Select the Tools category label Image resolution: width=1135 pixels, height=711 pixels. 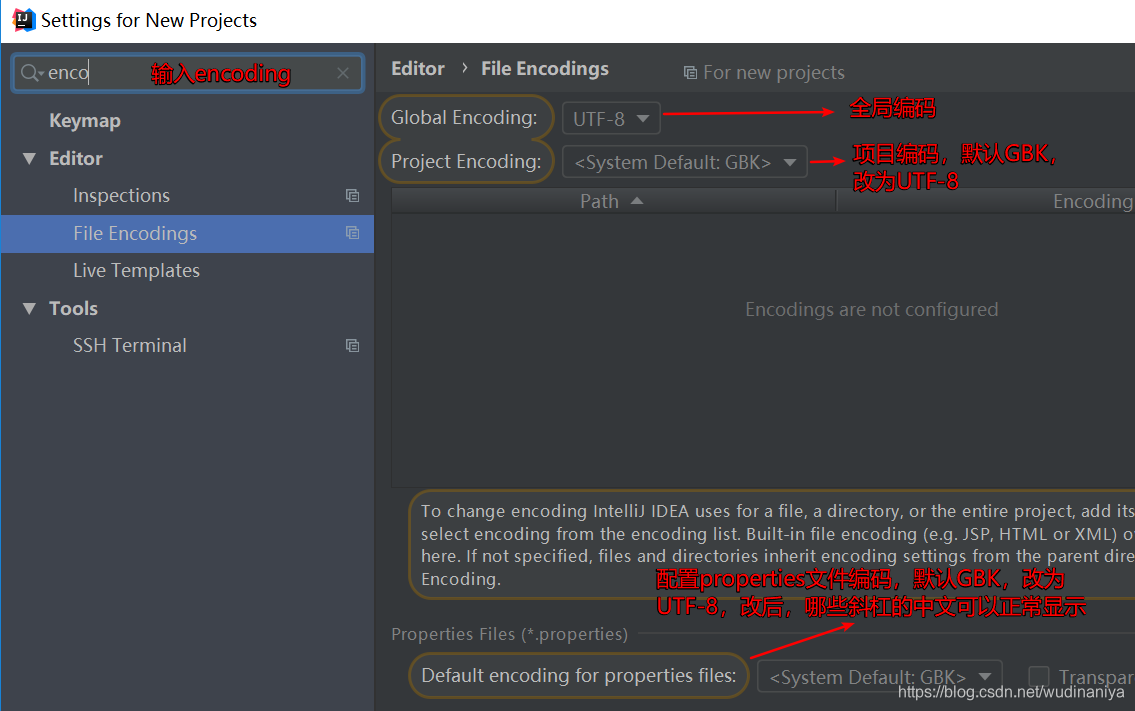click(x=73, y=308)
